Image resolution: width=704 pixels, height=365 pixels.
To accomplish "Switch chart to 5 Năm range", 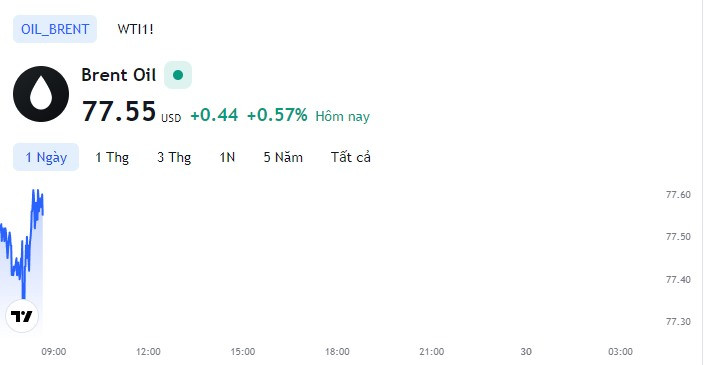I will click(x=283, y=157).
